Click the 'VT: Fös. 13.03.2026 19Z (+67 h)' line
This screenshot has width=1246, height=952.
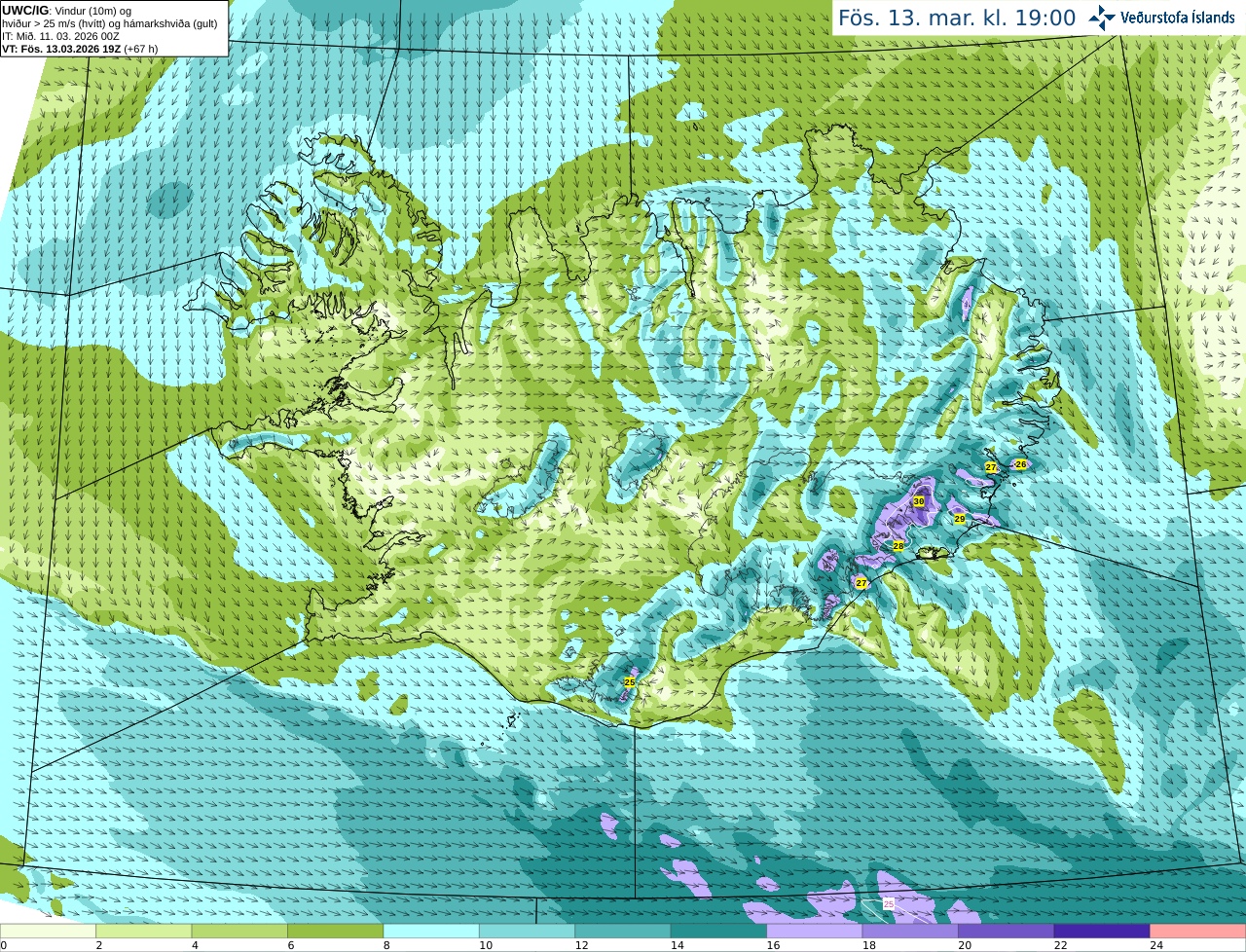point(80,49)
